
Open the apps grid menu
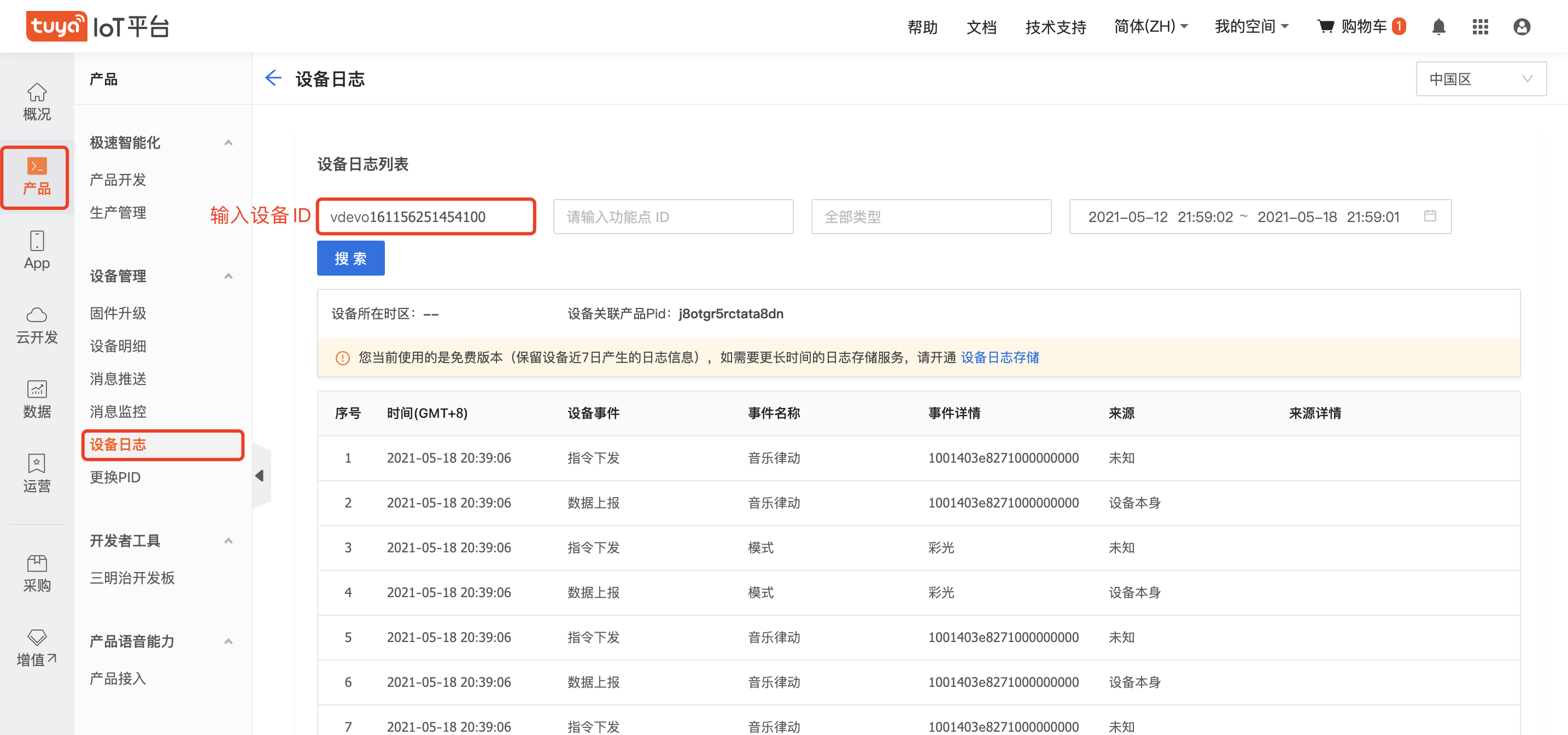click(x=1480, y=26)
